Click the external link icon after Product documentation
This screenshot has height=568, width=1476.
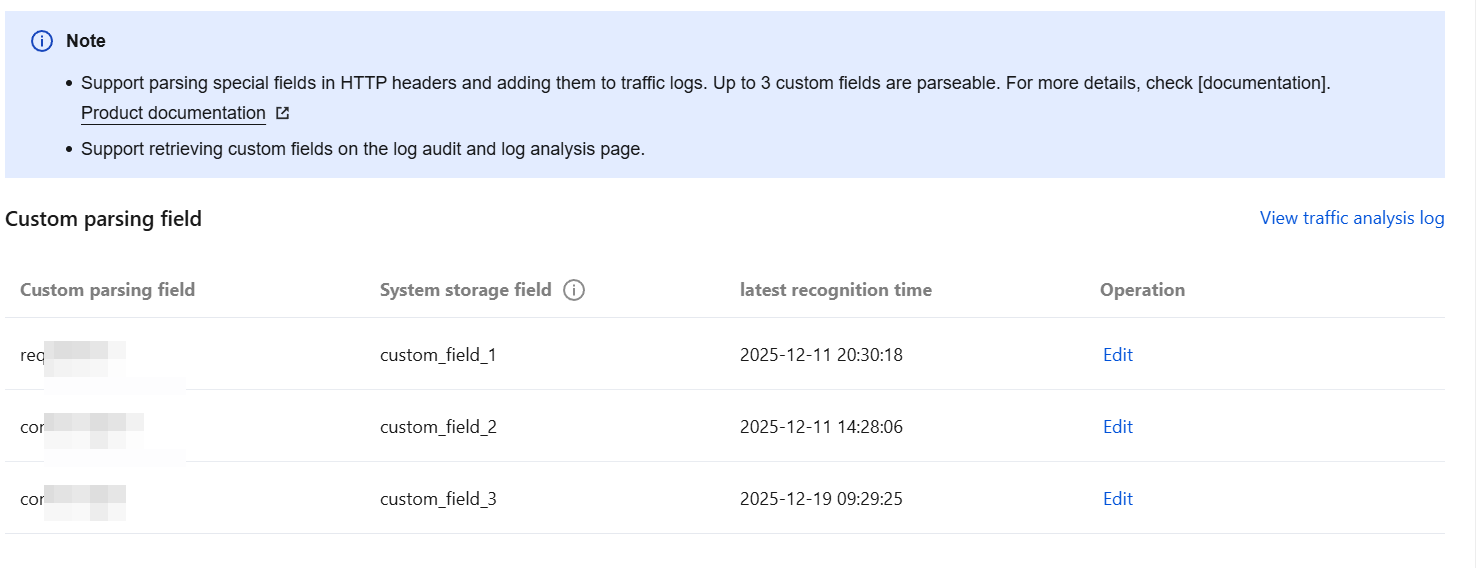point(283,114)
